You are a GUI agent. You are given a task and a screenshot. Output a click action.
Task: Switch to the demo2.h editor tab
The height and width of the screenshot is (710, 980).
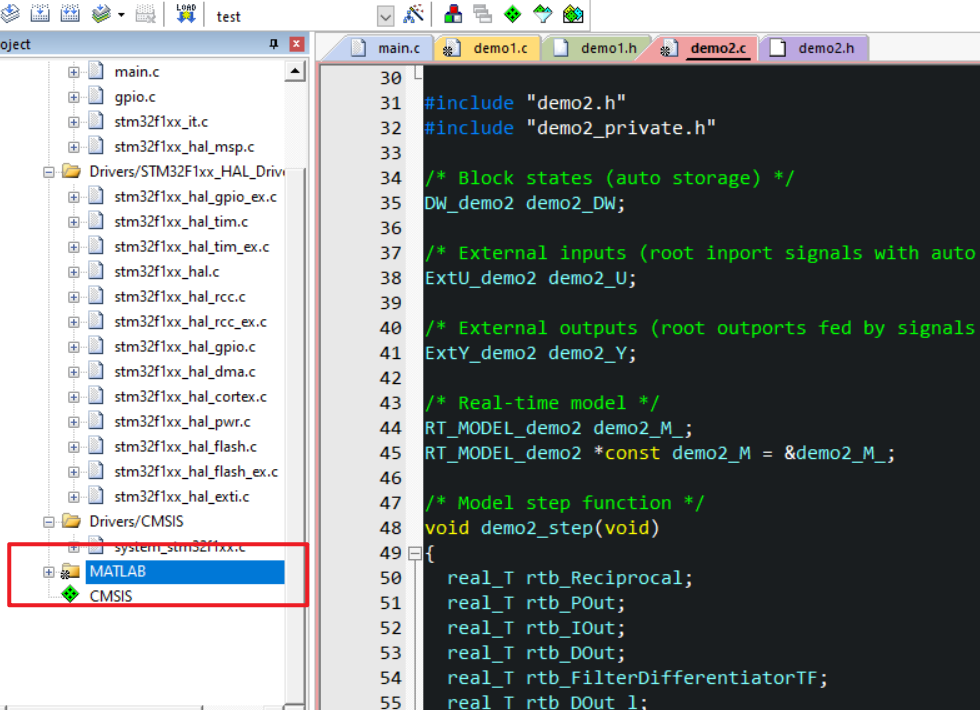click(814, 48)
